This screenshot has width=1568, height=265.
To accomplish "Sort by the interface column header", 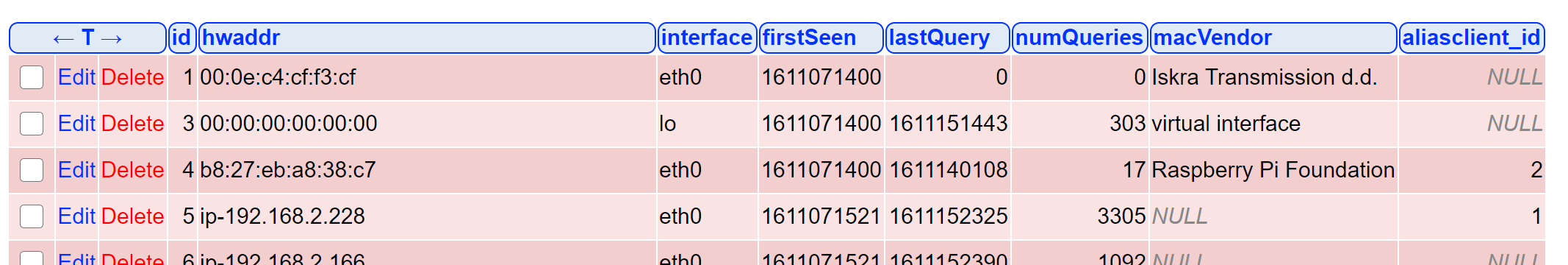I will coord(706,38).
